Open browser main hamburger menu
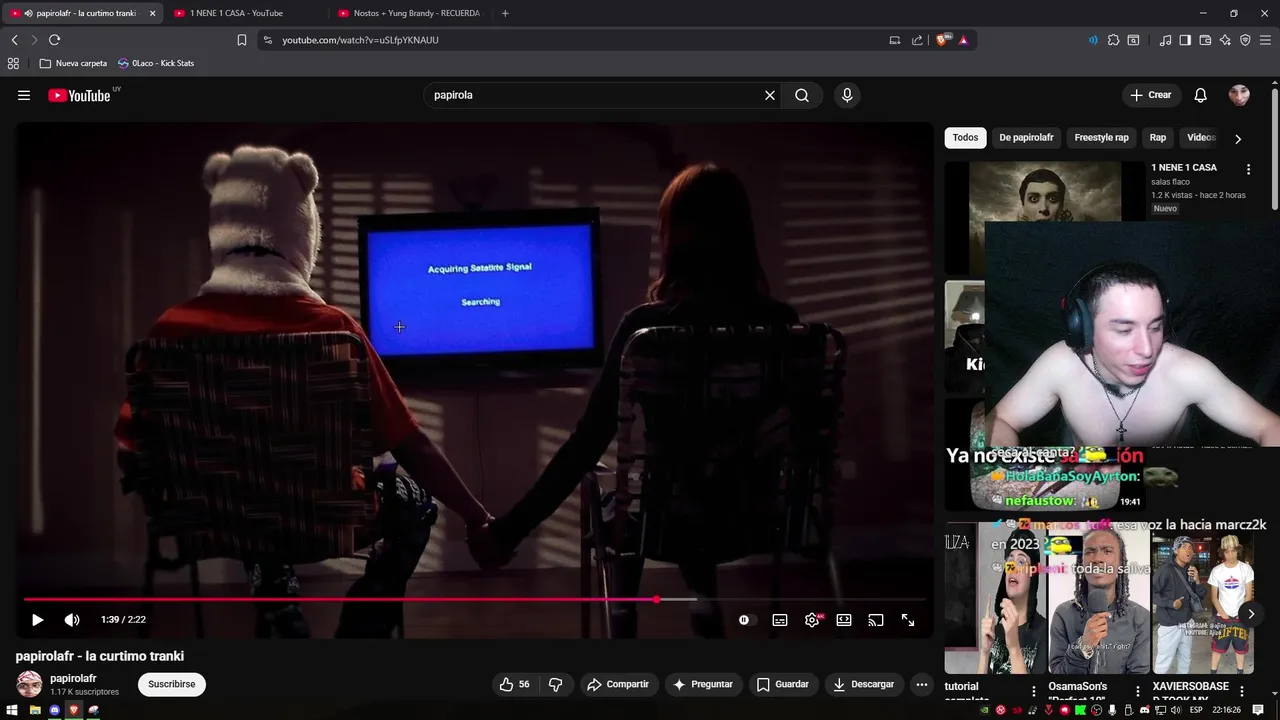 [1265, 40]
